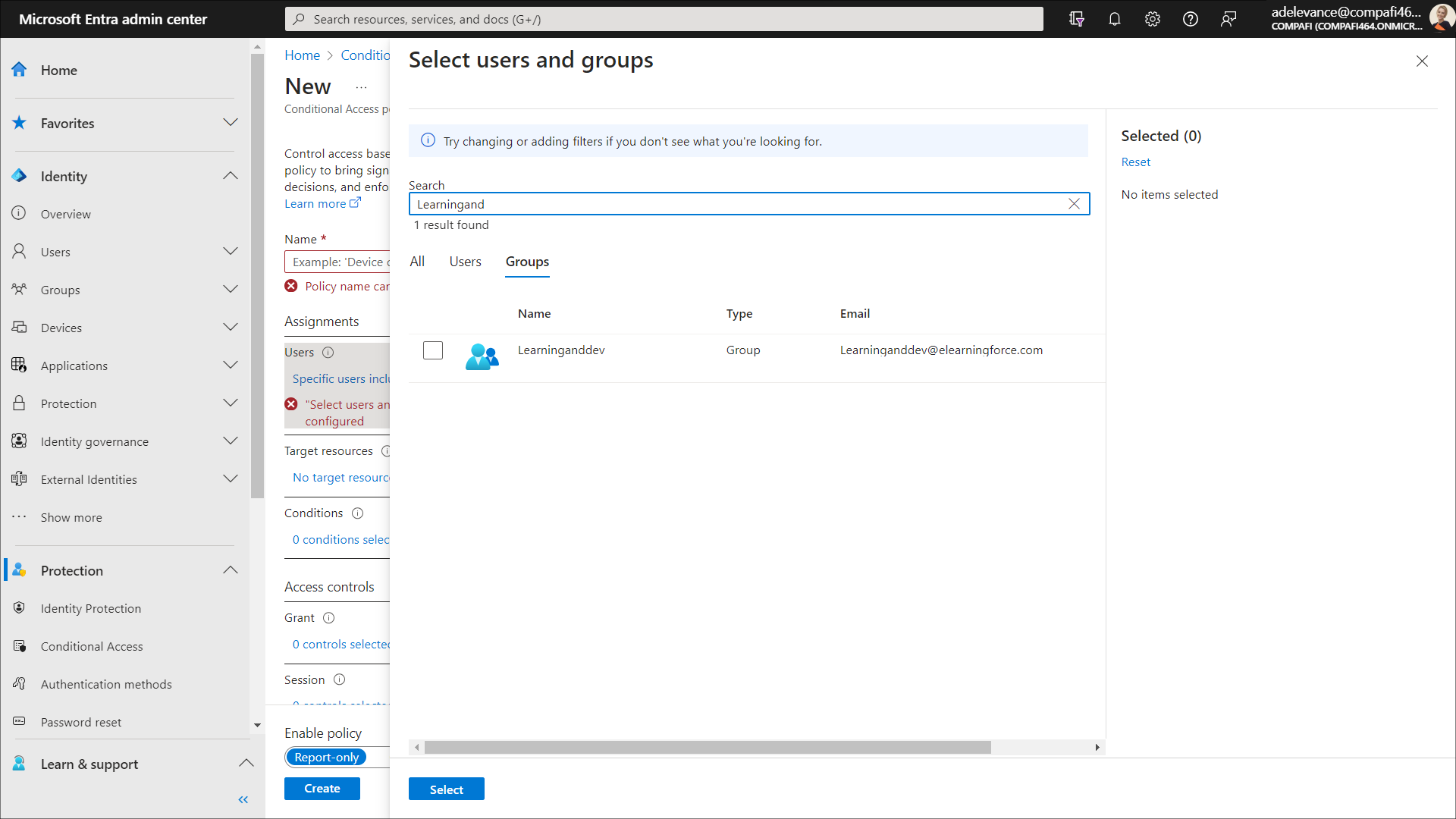Click the Applications grid icon
This screenshot has width=1456, height=819.
(19, 366)
